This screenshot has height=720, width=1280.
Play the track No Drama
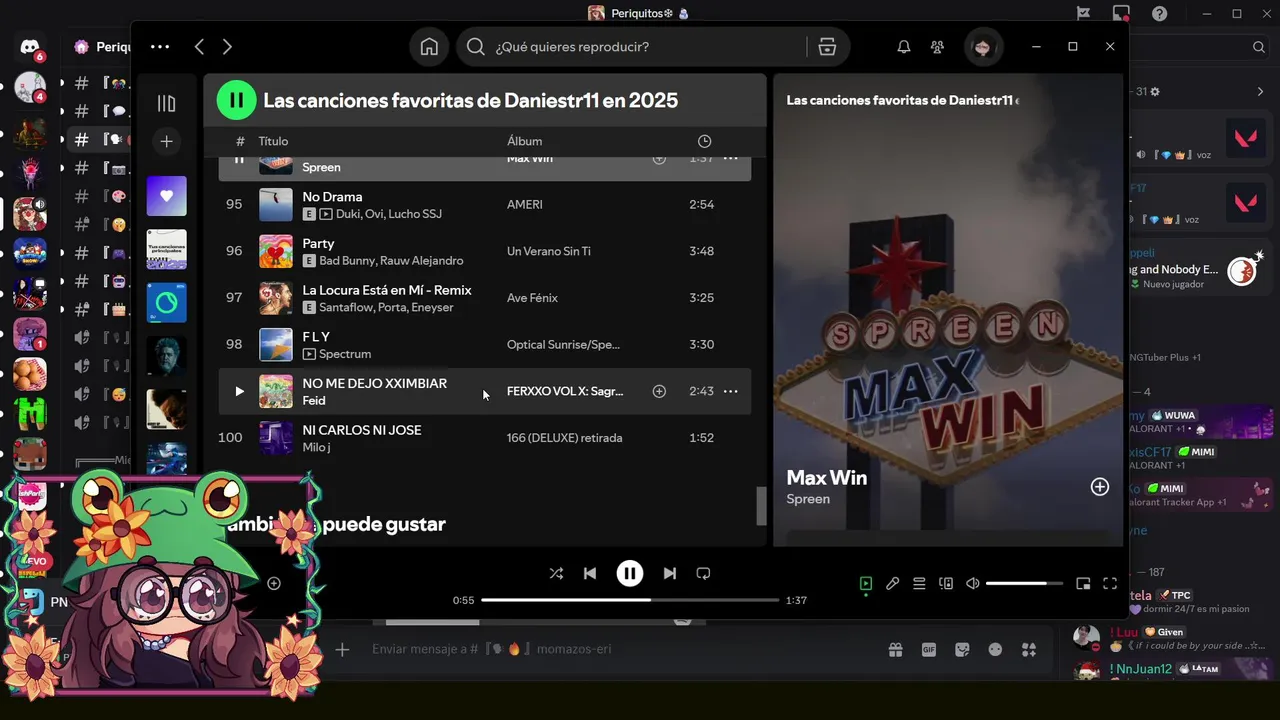[x=332, y=197]
